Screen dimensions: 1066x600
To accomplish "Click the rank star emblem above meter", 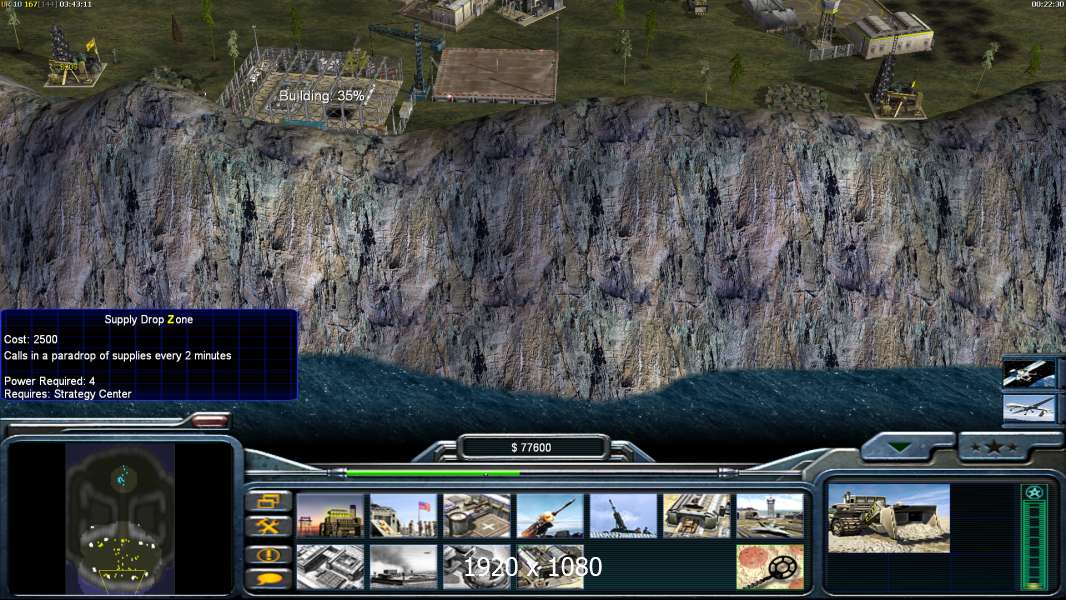I will [x=1034, y=493].
